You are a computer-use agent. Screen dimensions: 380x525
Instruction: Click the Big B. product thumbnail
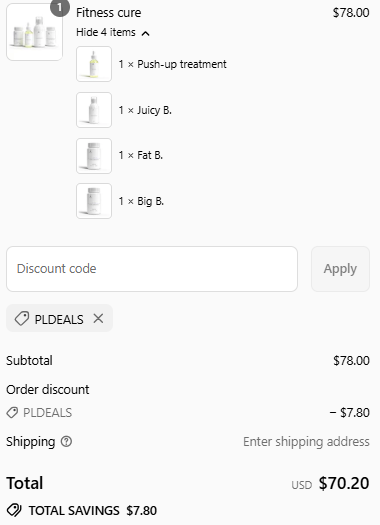pos(94,201)
